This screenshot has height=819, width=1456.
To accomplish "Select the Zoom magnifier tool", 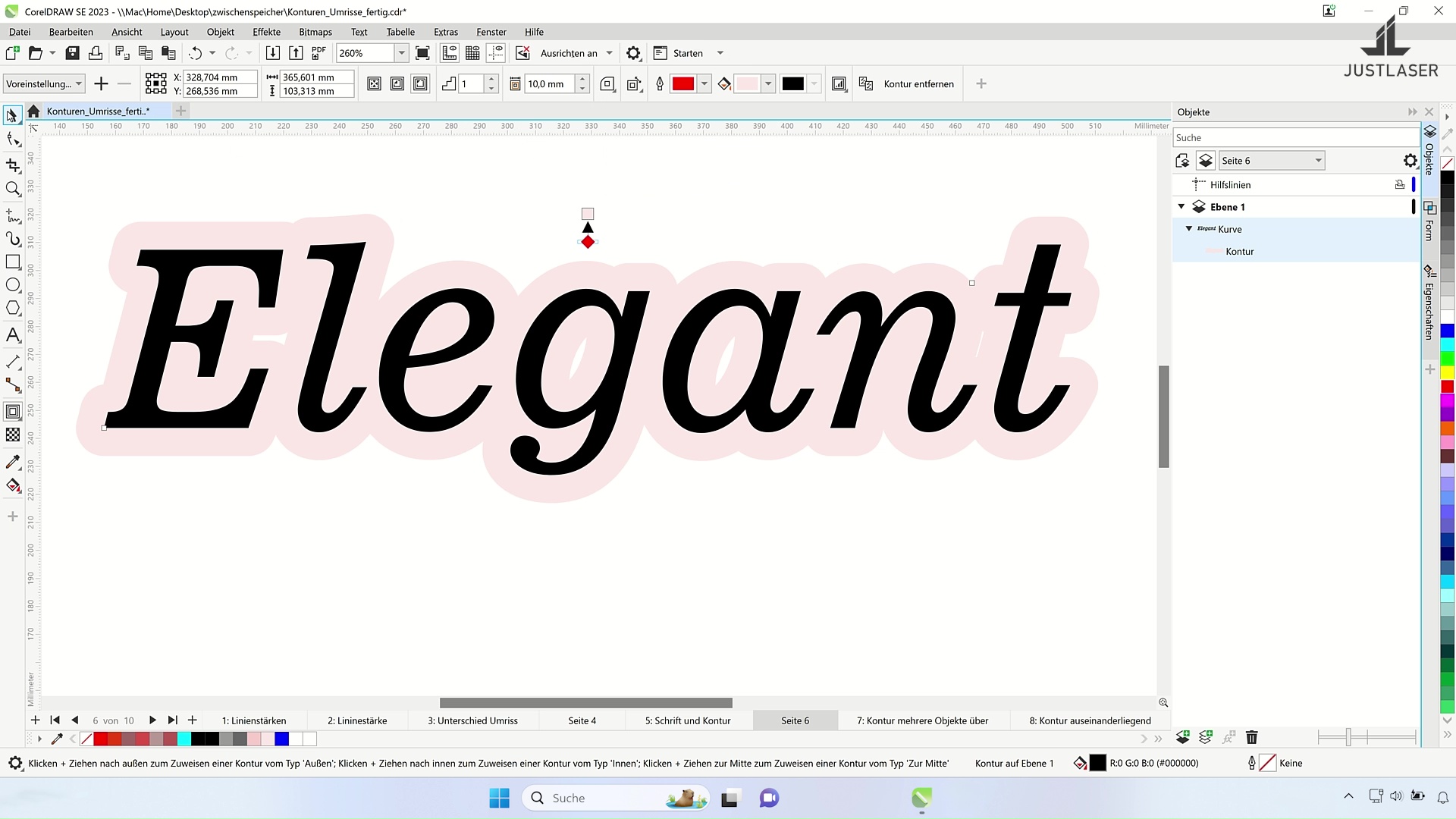I will 13,189.
